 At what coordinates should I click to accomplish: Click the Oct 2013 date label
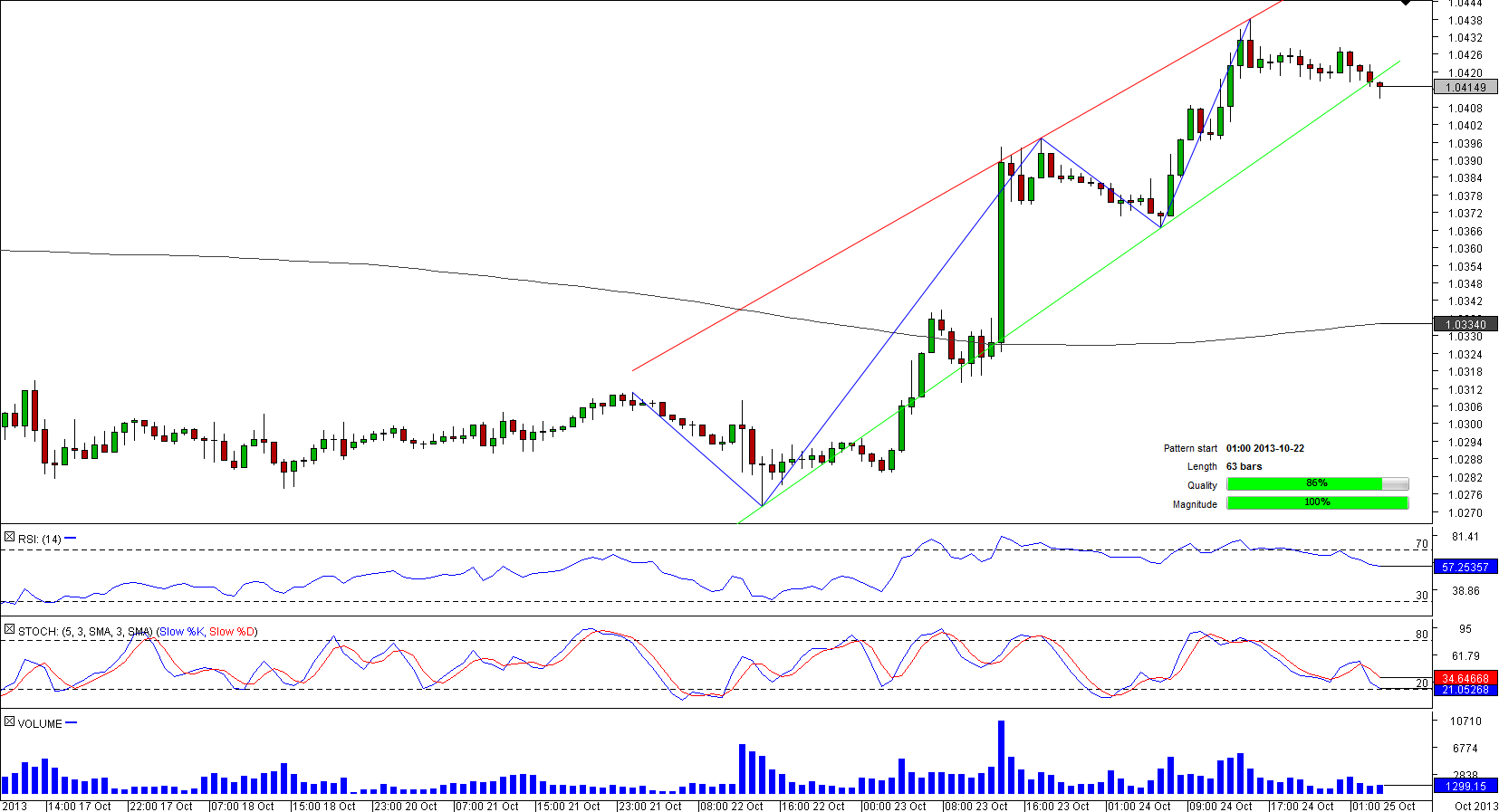(x=1476, y=807)
